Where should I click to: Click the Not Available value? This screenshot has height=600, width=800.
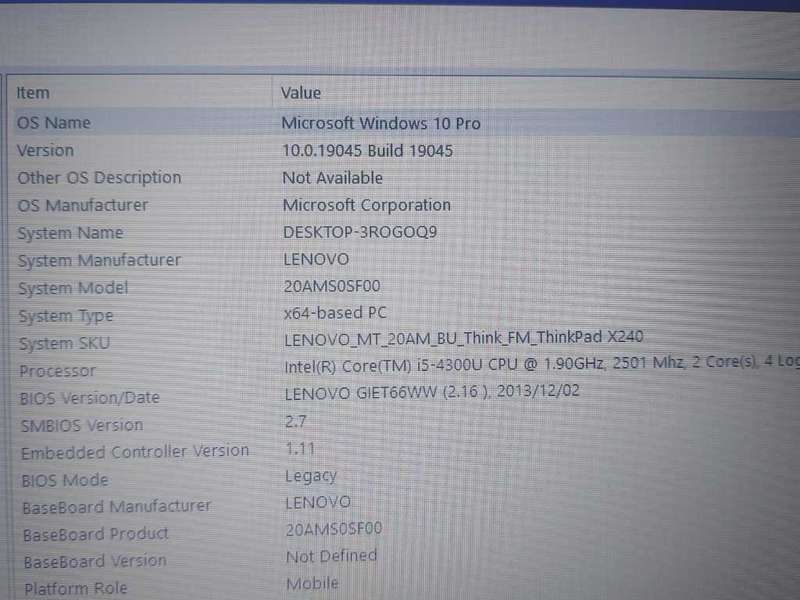pyautogui.click(x=333, y=178)
